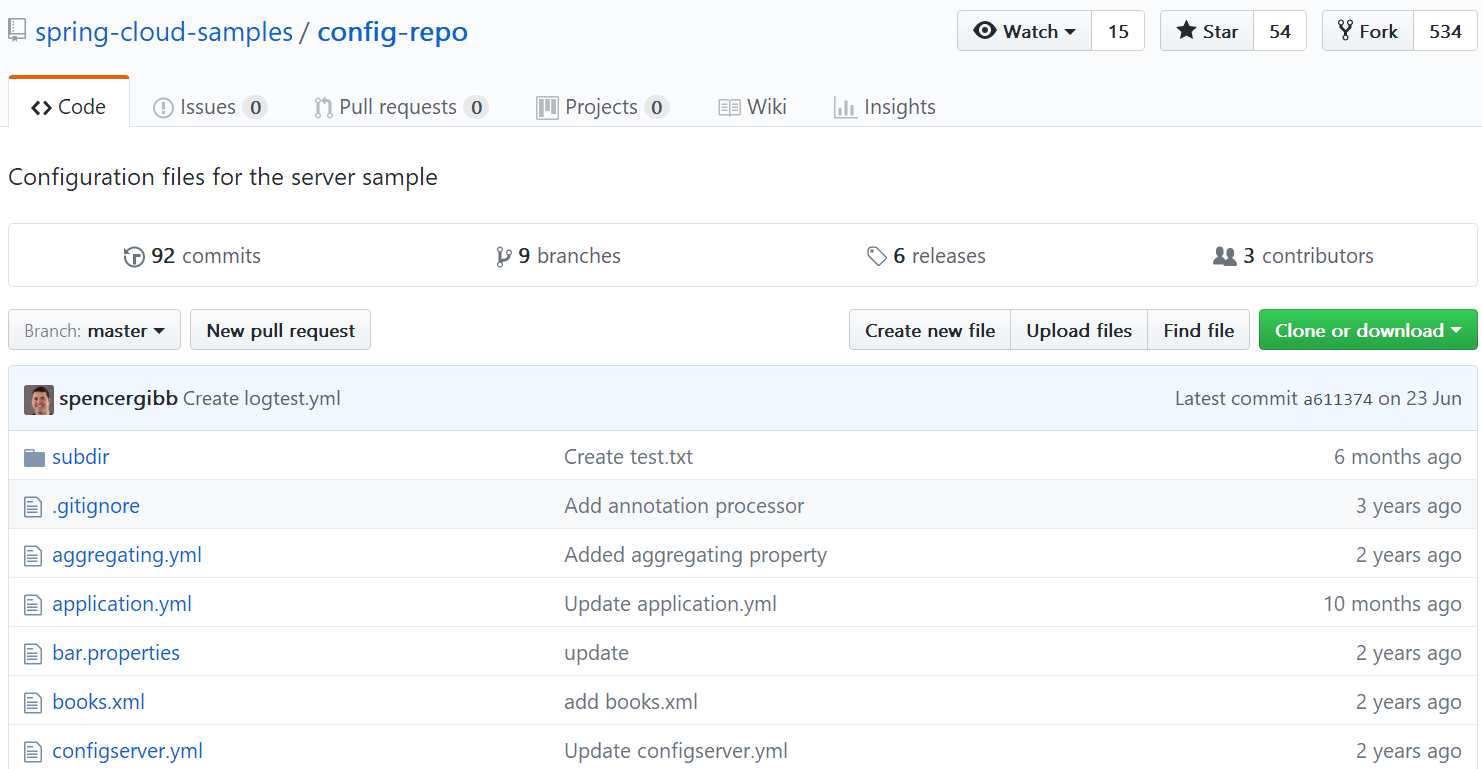The width and height of the screenshot is (1482, 769).
Task: Click the releases tag icon
Action: pyautogui.click(x=877, y=257)
